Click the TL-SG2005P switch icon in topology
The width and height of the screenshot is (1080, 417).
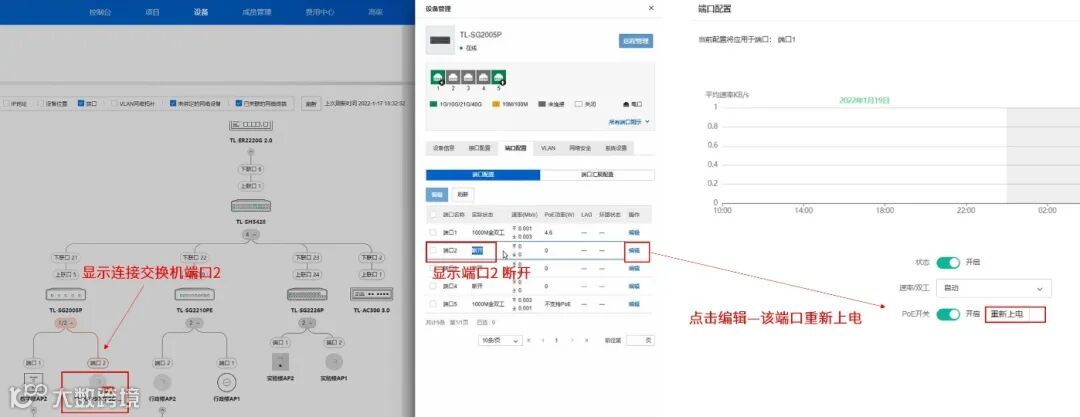65,294
